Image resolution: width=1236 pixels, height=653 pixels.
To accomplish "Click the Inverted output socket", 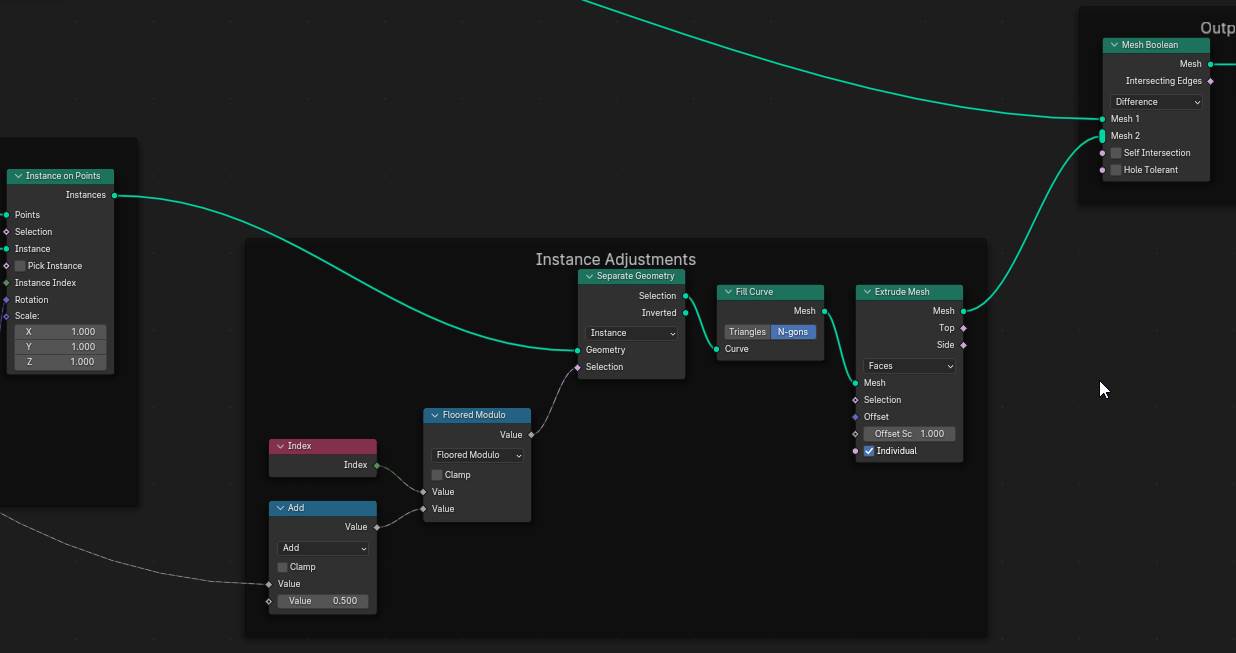I will [685, 313].
